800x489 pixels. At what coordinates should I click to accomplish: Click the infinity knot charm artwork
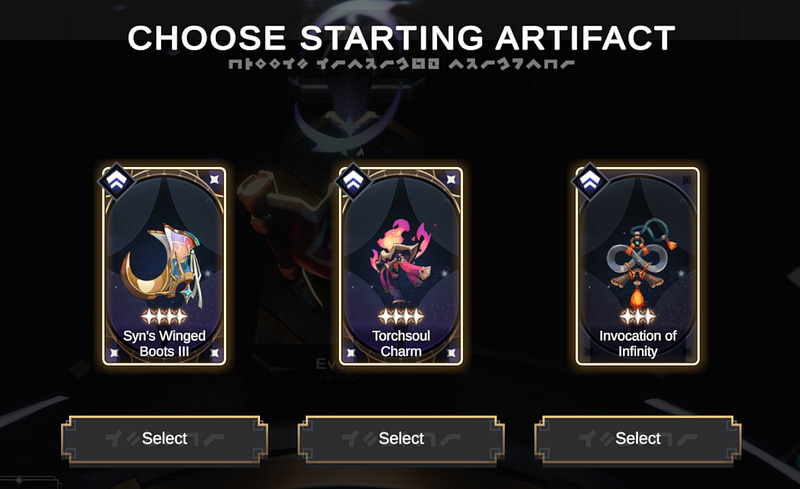[x=638, y=264]
